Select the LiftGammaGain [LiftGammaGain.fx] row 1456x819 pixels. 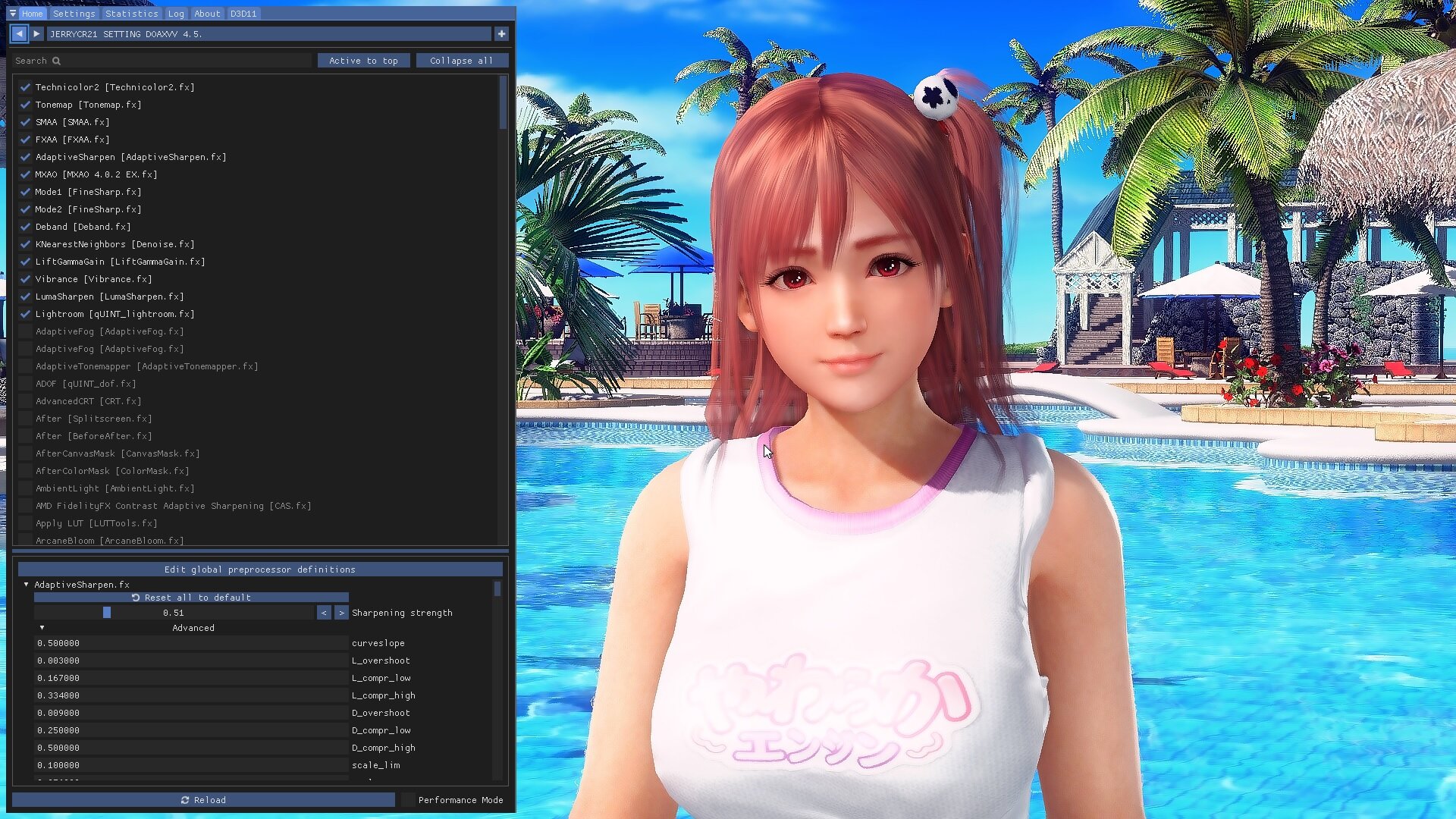pyautogui.click(x=120, y=262)
